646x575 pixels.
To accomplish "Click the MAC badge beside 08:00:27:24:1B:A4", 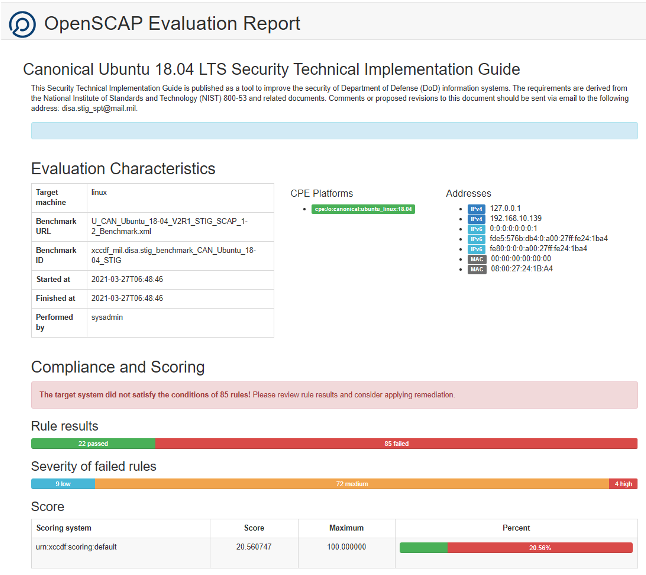I will [x=477, y=269].
